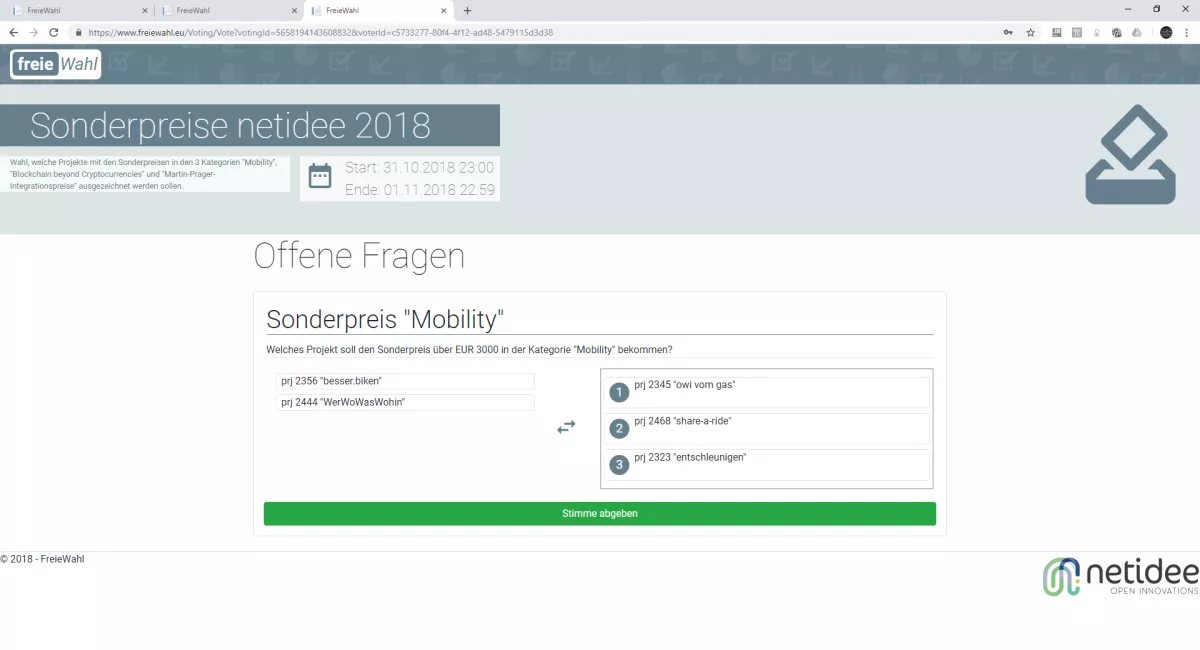This screenshot has height=650, width=1200.
Task: Click the calendar icon beside the start date
Action: point(320,177)
